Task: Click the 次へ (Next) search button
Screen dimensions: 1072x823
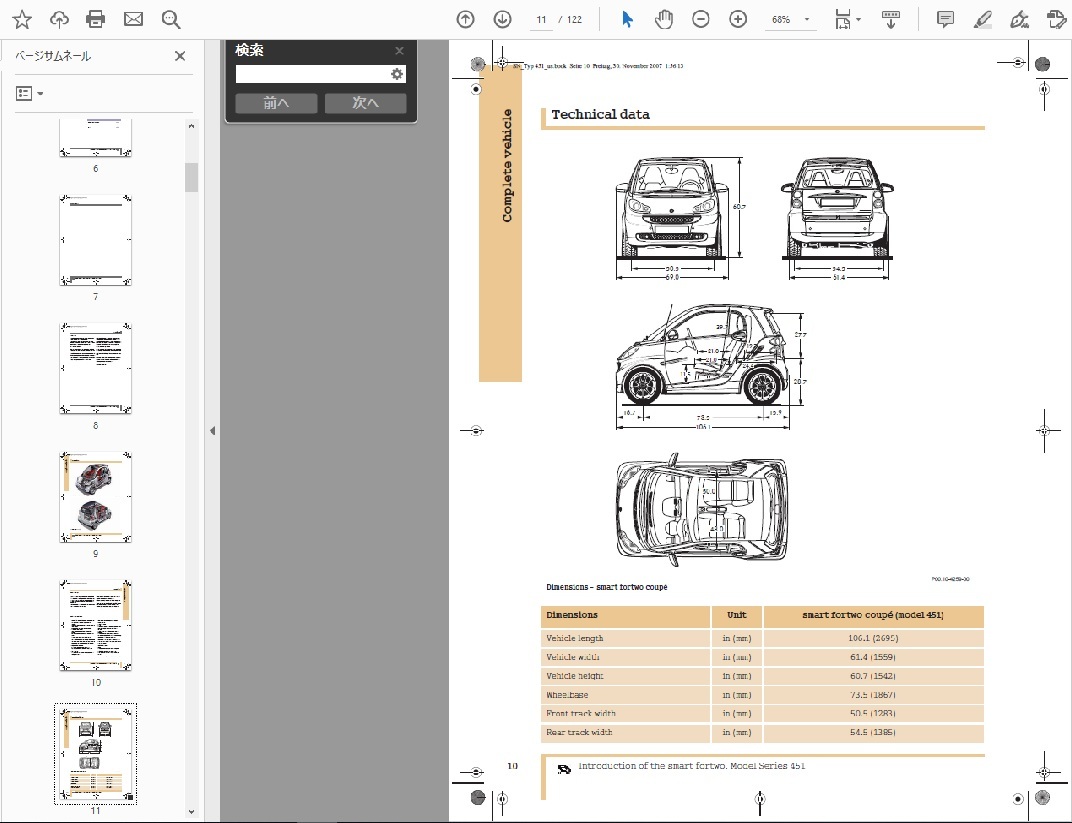Action: tap(365, 103)
